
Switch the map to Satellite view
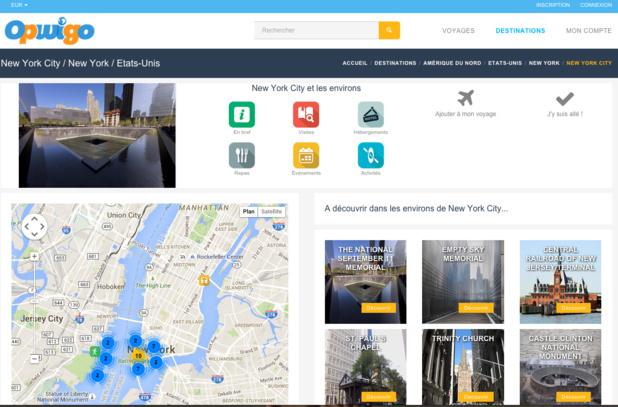[272, 212]
